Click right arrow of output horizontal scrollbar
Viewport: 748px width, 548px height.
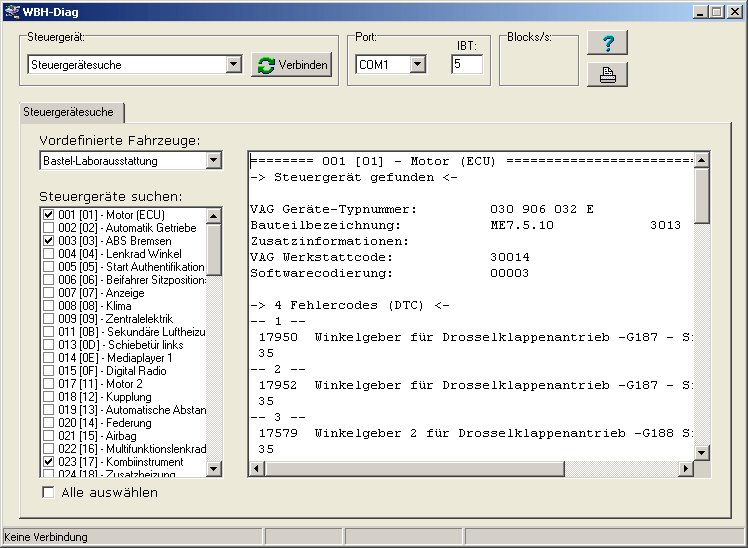click(686, 469)
